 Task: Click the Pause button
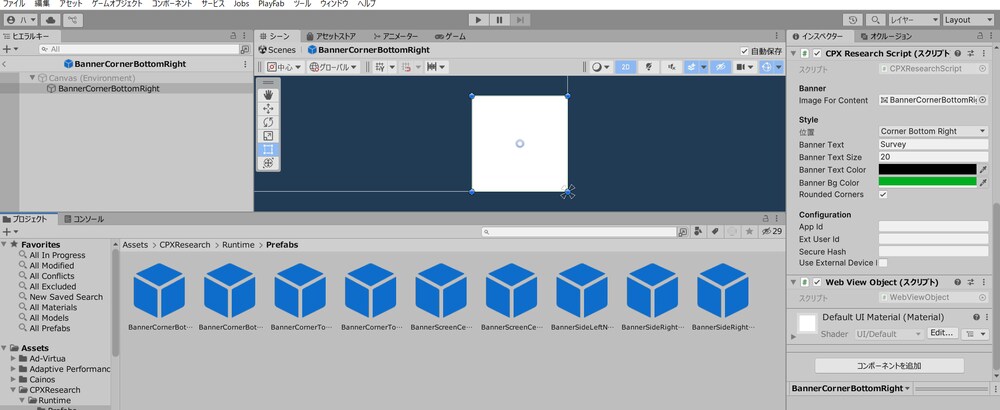pyautogui.click(x=499, y=20)
